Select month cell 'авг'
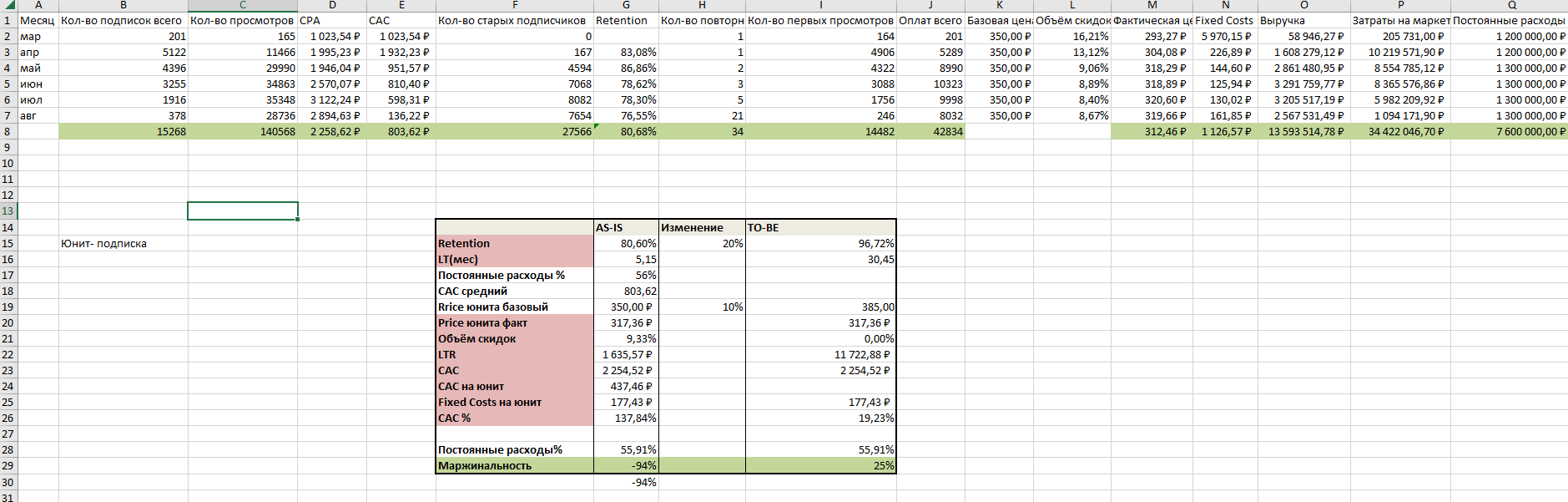Viewport: 1568px width, 502px height. 38,115
